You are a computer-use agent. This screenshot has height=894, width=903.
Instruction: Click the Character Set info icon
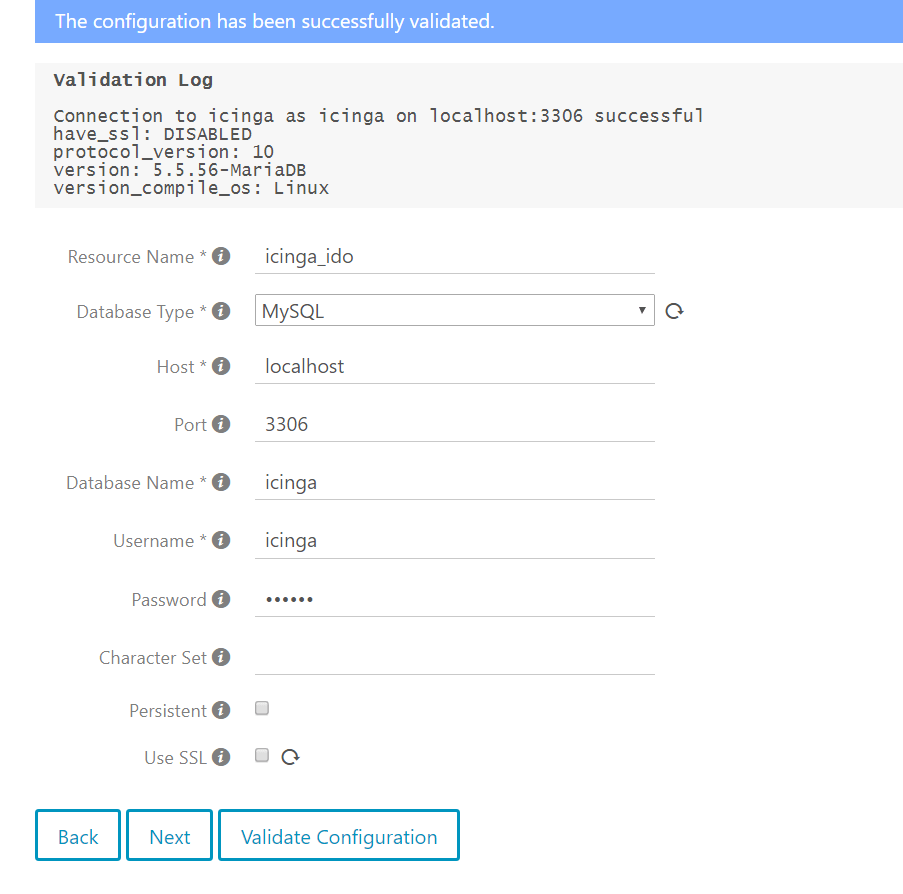[x=221, y=657]
